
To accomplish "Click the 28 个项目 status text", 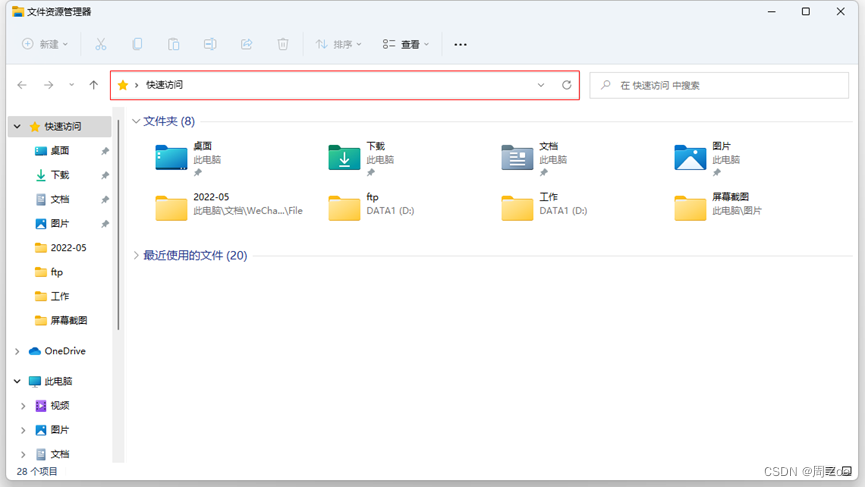I will tap(36, 472).
